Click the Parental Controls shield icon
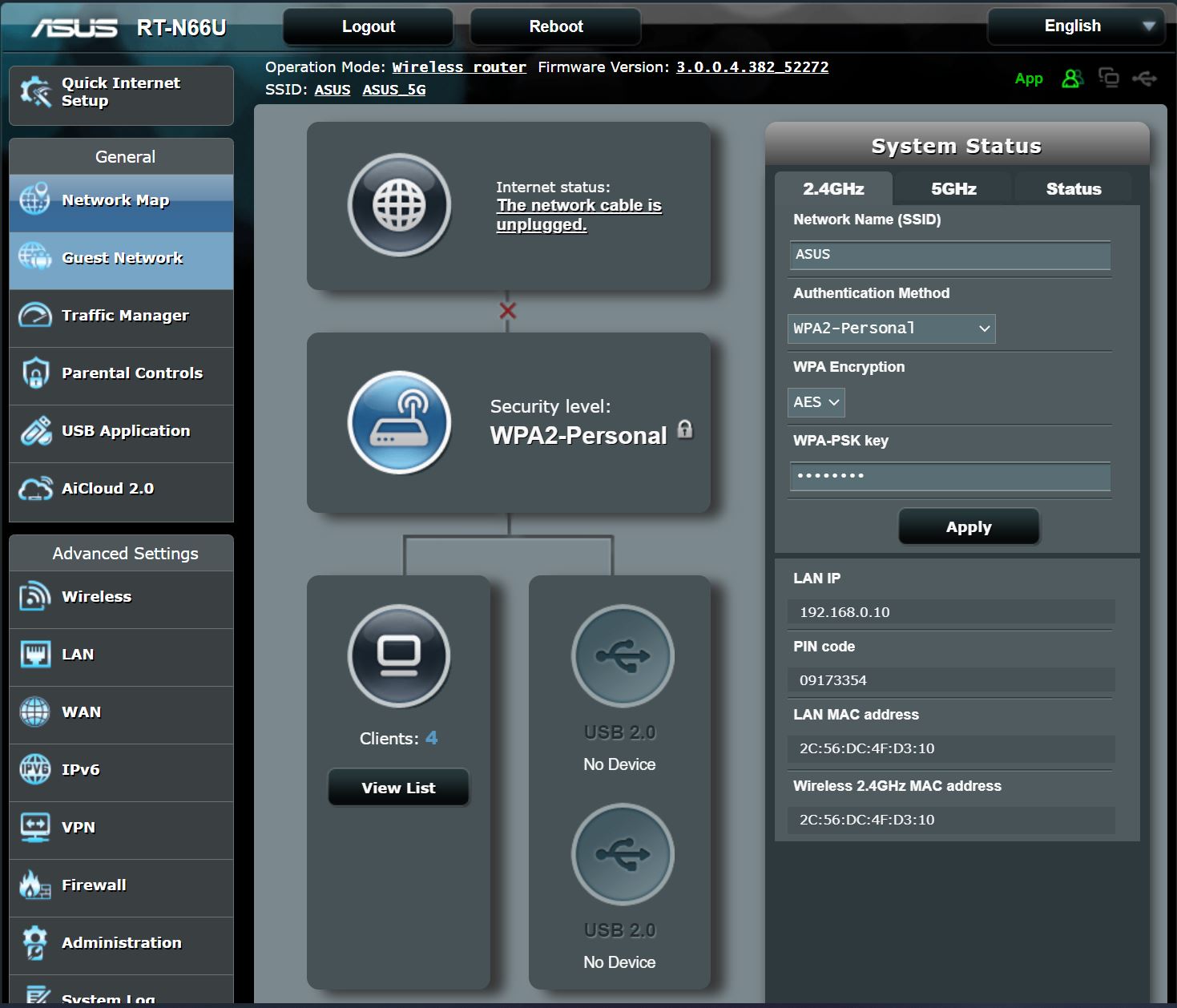Screen dimensions: 1177x1008 click(x=35, y=373)
